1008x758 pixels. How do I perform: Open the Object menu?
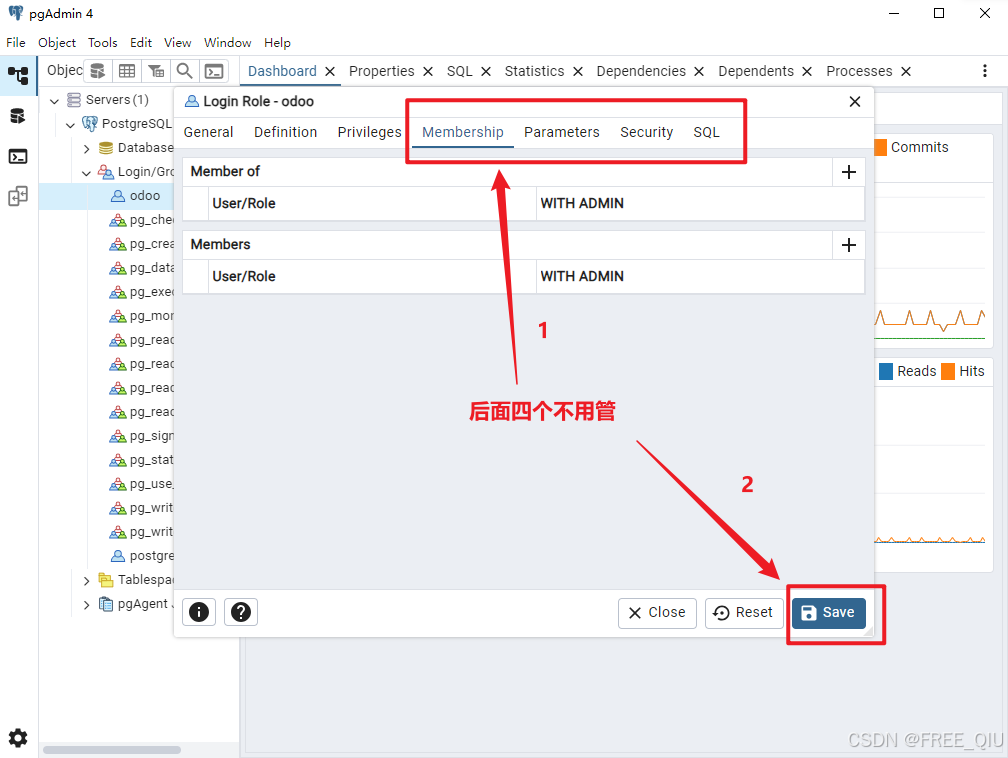(57, 42)
